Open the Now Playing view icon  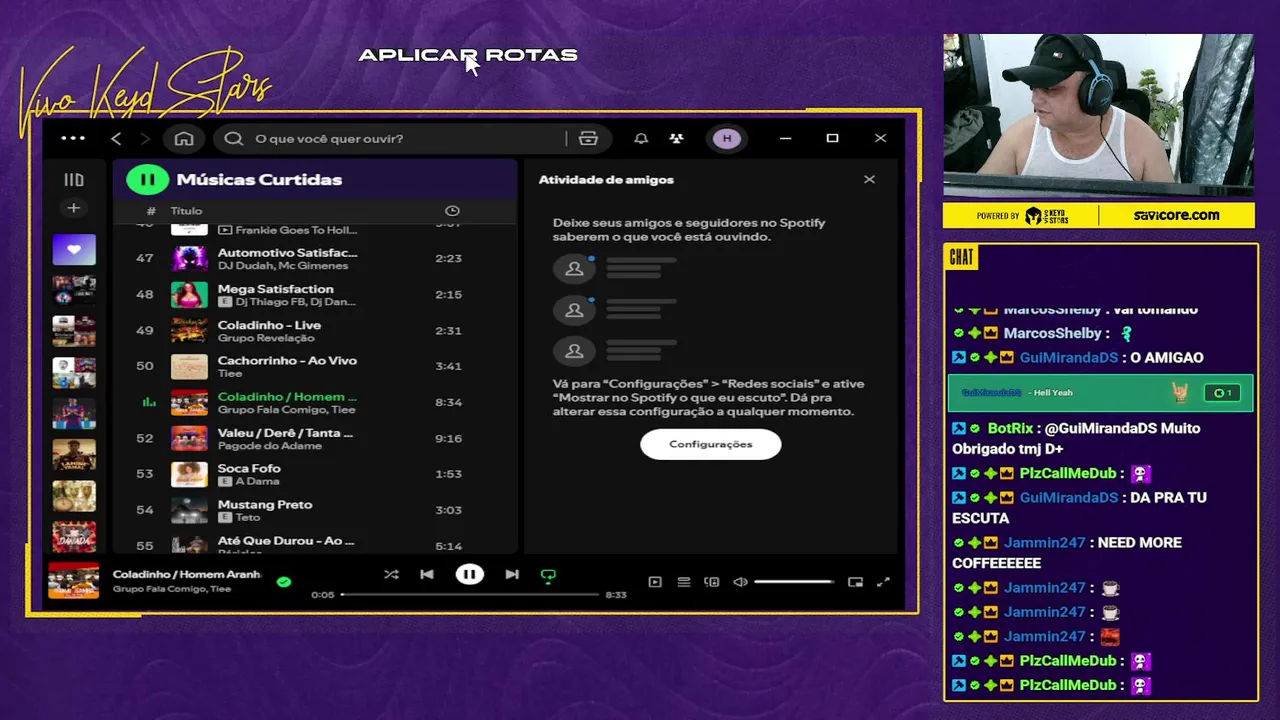point(655,582)
